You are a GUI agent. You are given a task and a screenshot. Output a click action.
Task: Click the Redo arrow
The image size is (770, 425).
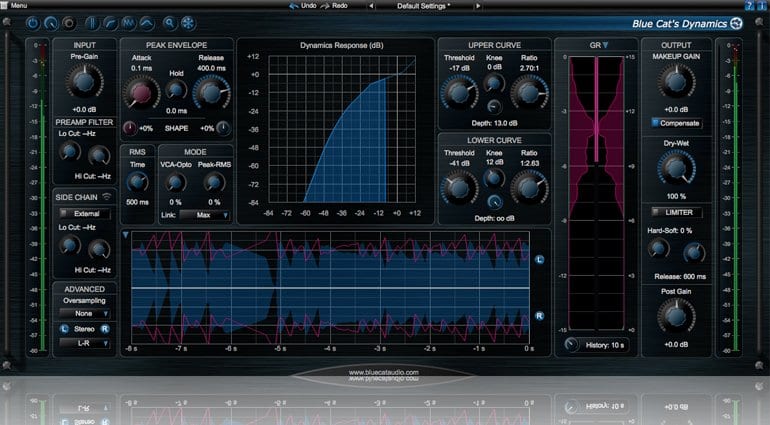(325, 6)
